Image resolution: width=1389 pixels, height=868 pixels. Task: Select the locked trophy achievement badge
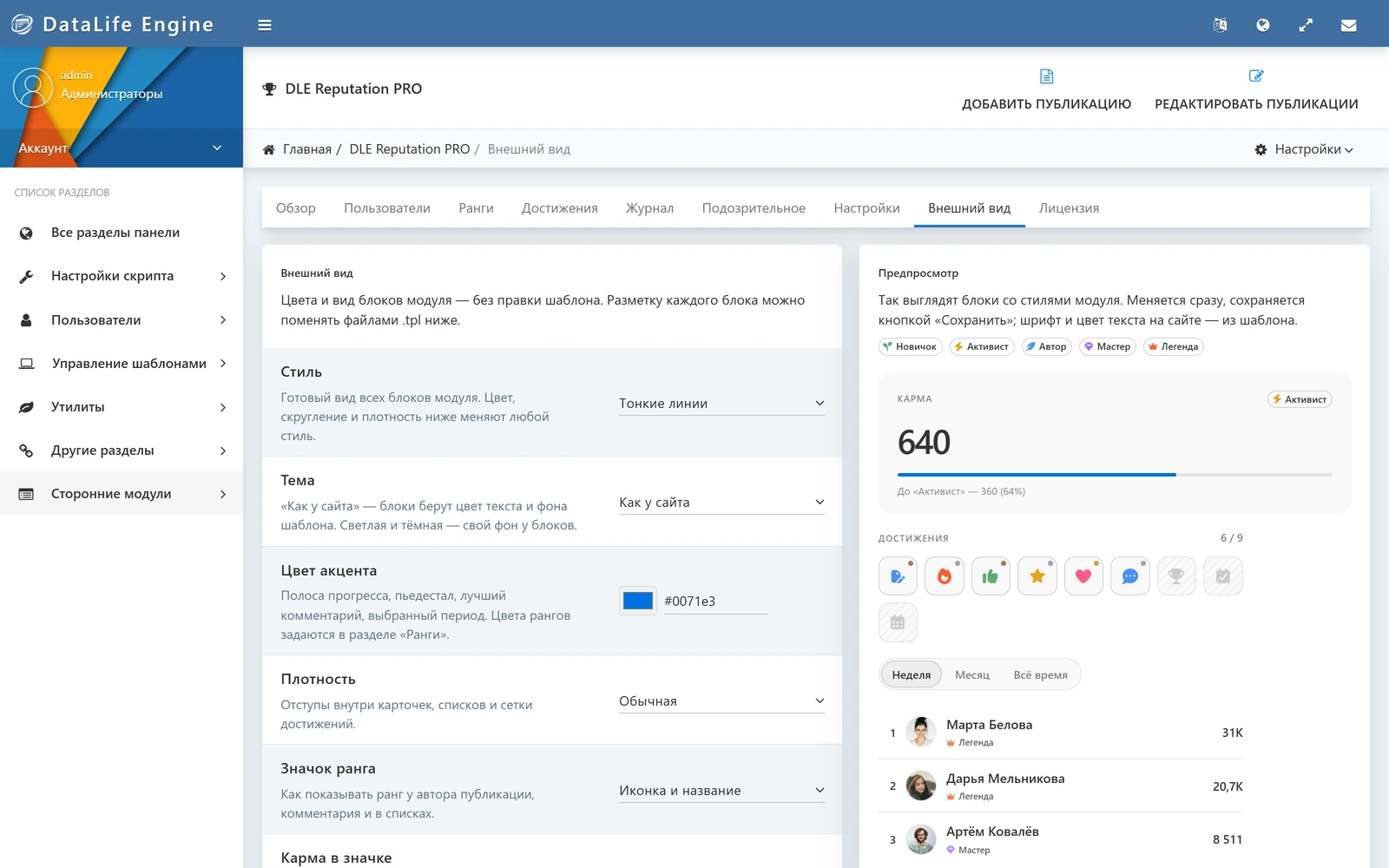pos(1176,576)
